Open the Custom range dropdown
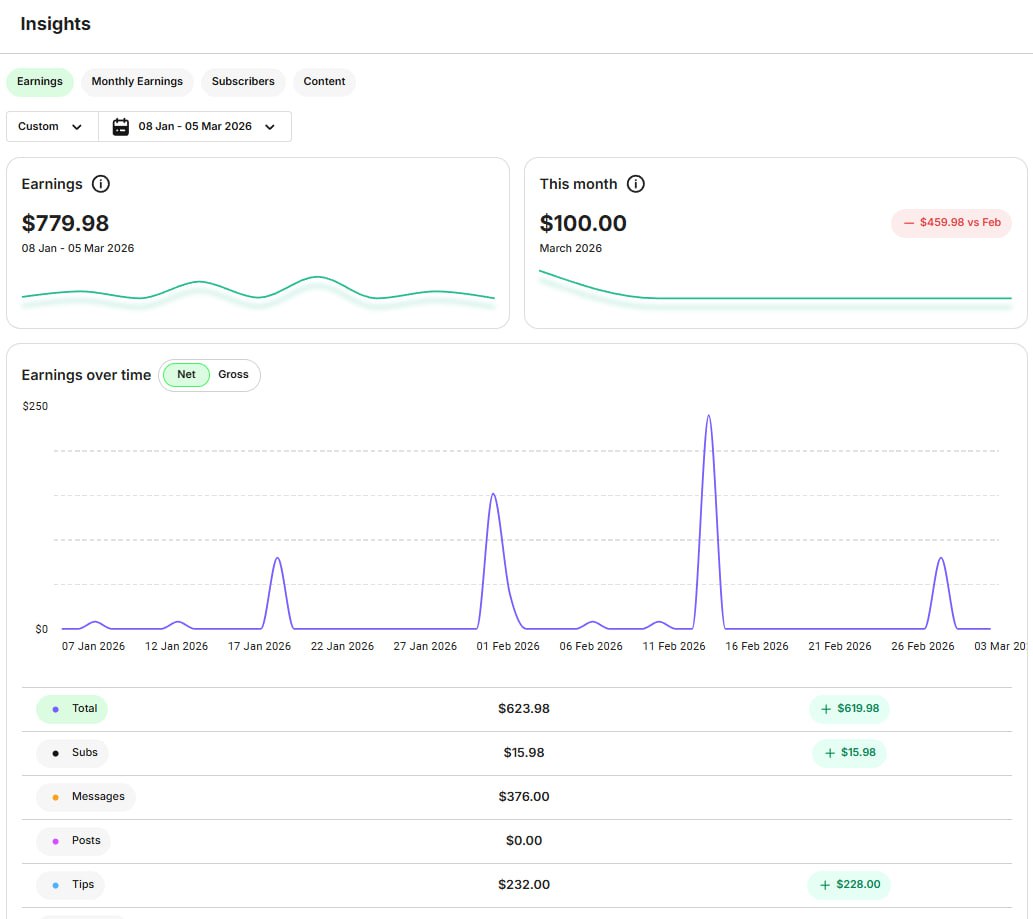Viewport: 1033px width, 919px height. point(51,127)
